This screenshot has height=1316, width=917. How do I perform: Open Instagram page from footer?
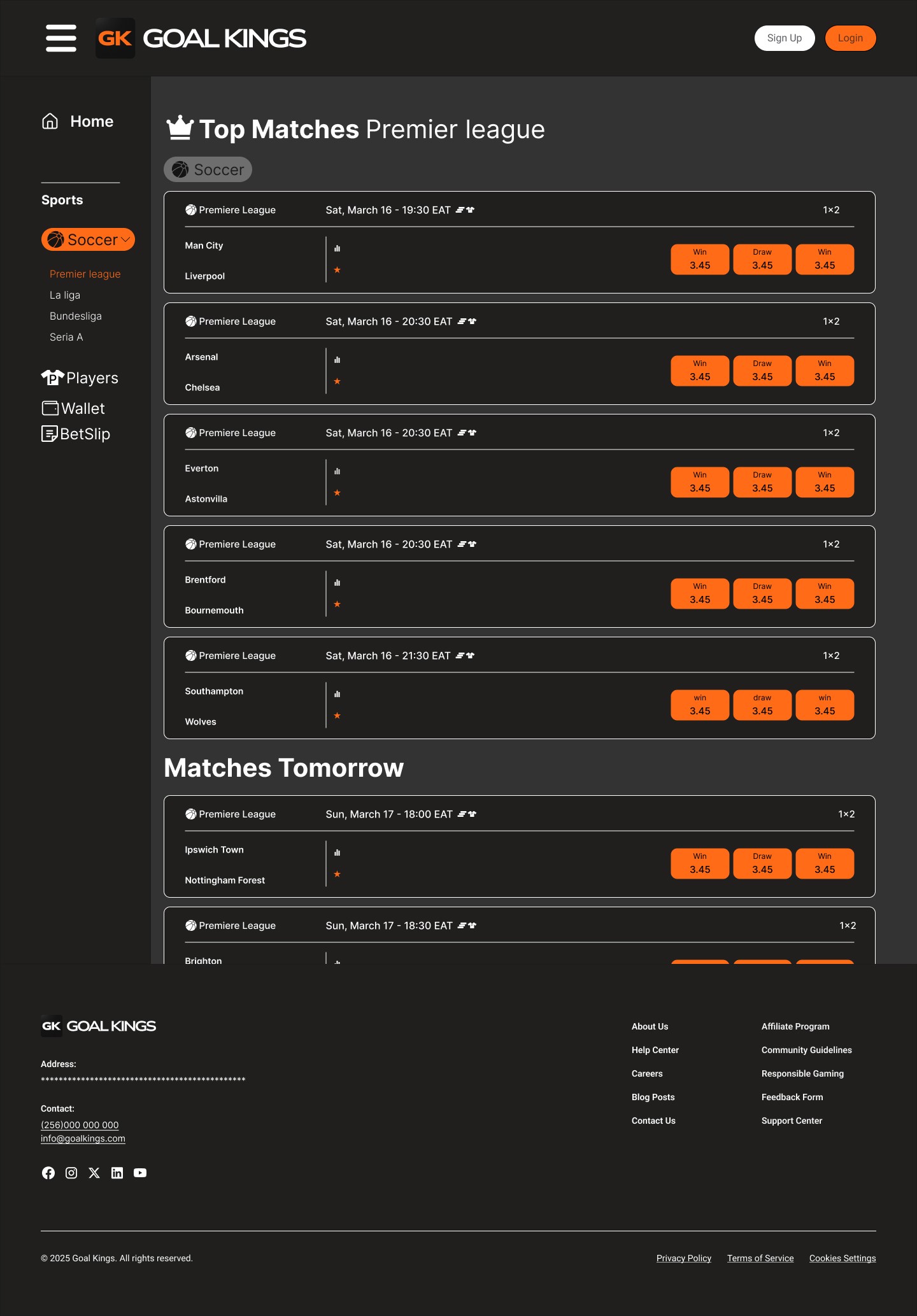click(x=71, y=1173)
